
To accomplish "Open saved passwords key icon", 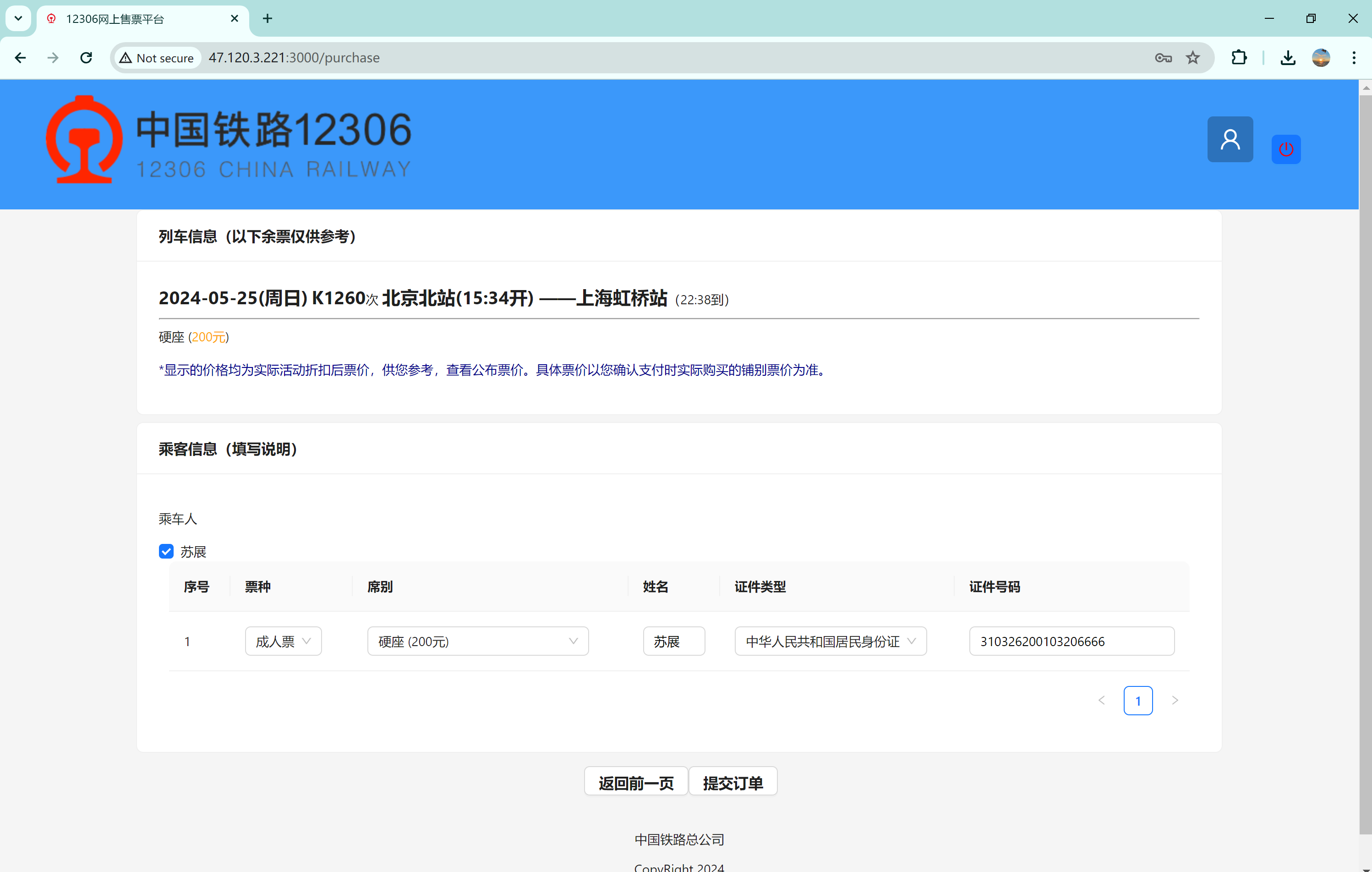I will [x=1163, y=58].
